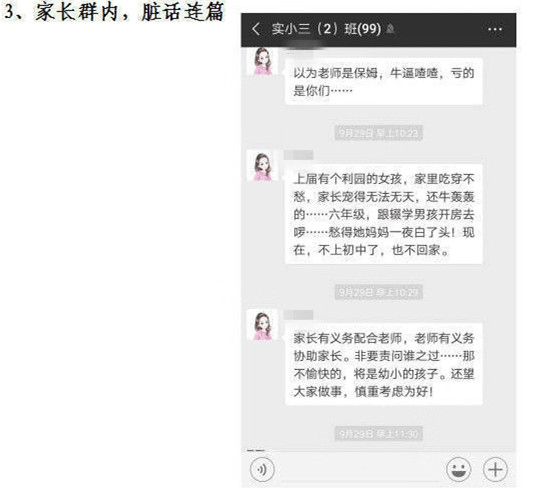Click the avatar beside the first message
Screen dimensions: 533x488
[x=262, y=61]
